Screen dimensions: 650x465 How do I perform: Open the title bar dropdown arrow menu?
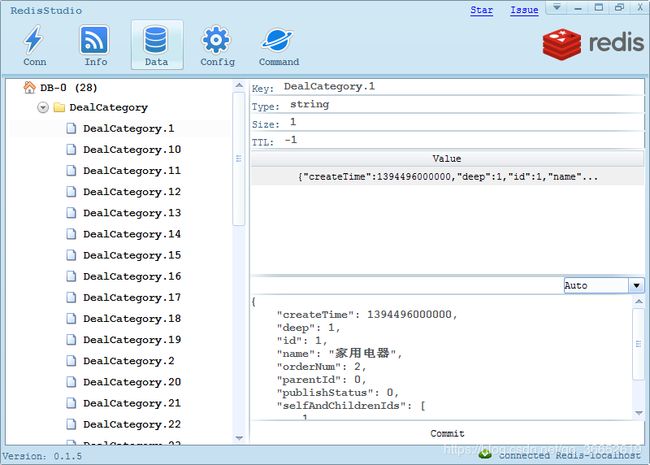[557, 7]
